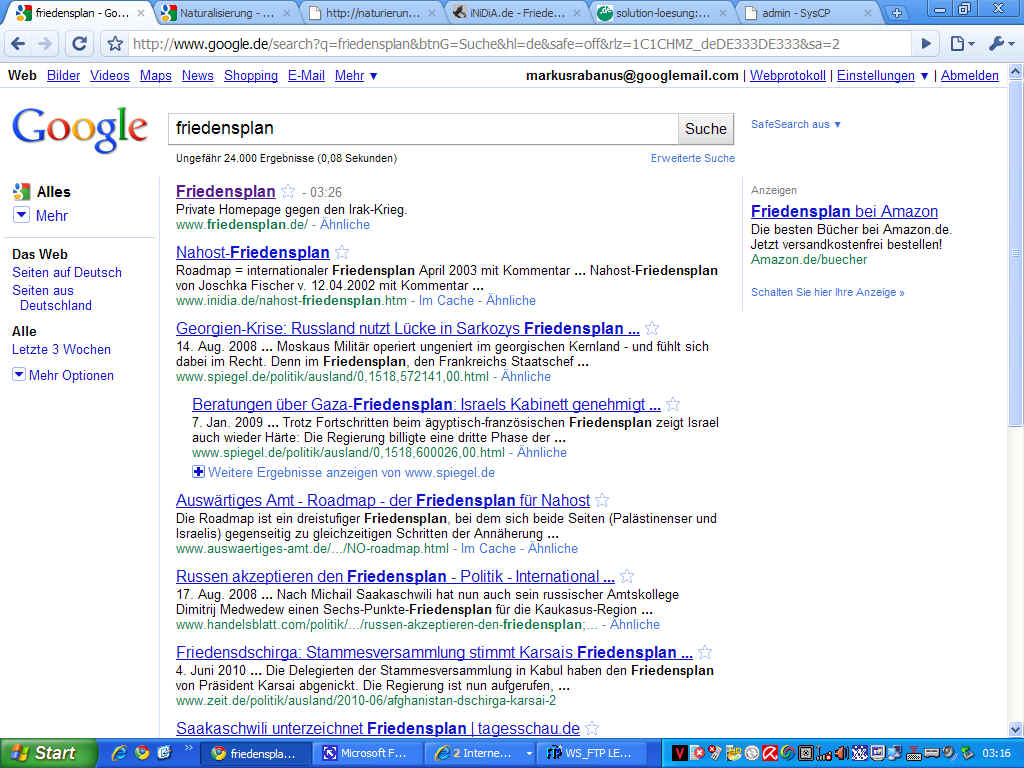Click the Go arrow beside the address bar
Viewport: 1024px width, 768px height.
pyautogui.click(x=926, y=44)
